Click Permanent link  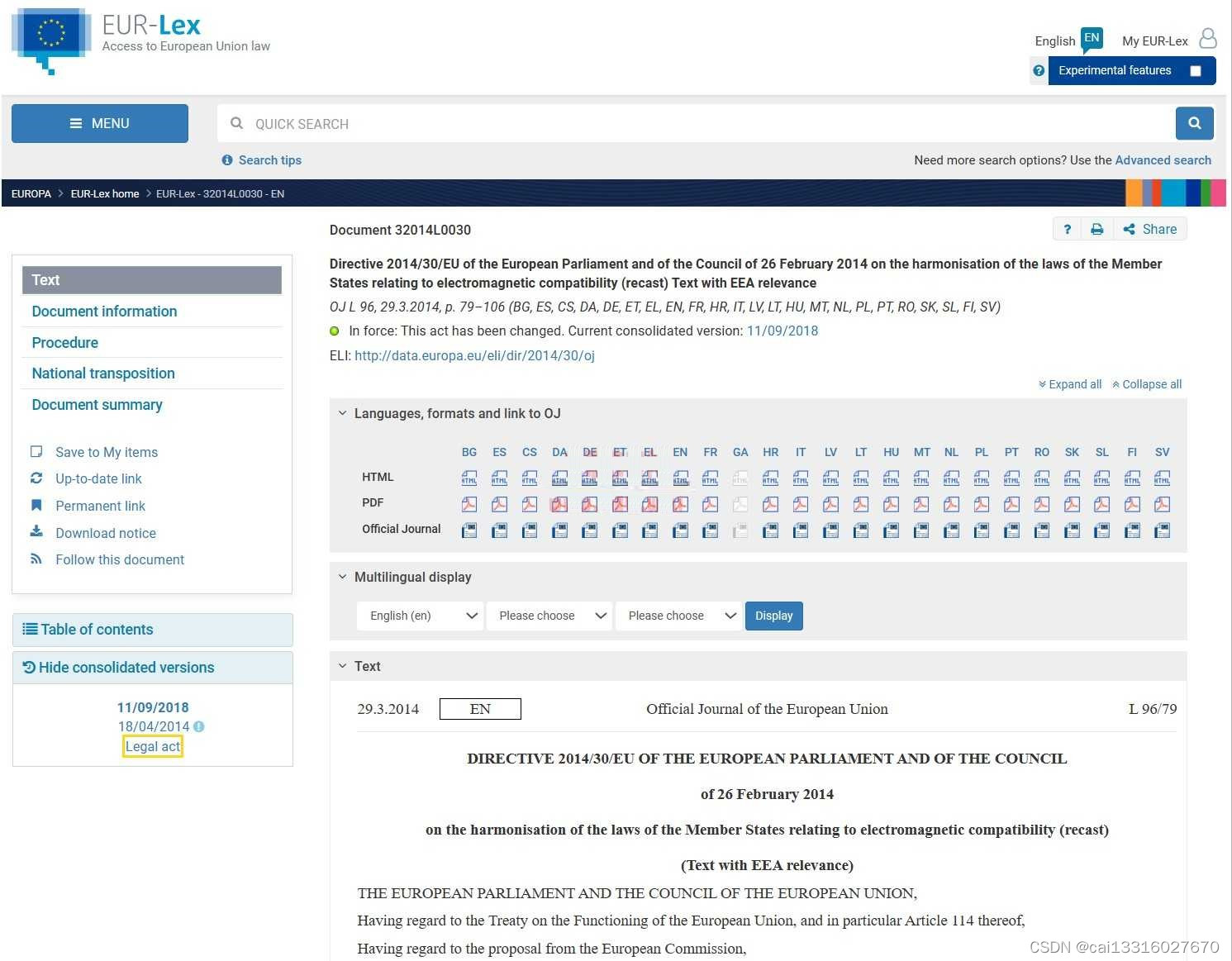pos(100,506)
